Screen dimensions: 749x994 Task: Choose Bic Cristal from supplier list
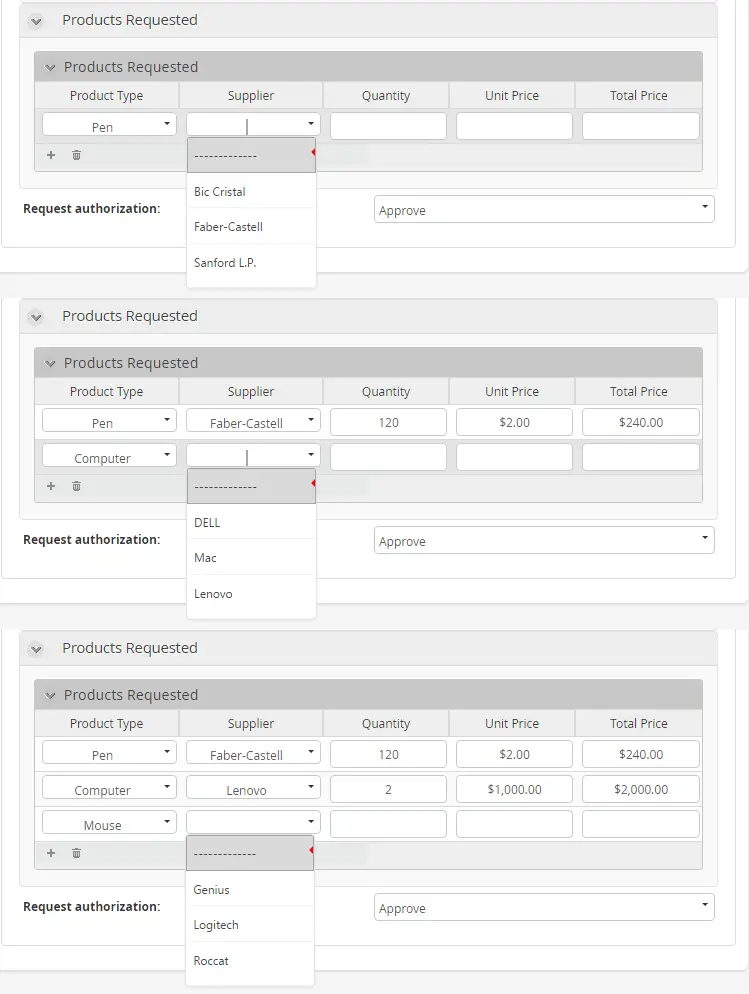(x=251, y=191)
